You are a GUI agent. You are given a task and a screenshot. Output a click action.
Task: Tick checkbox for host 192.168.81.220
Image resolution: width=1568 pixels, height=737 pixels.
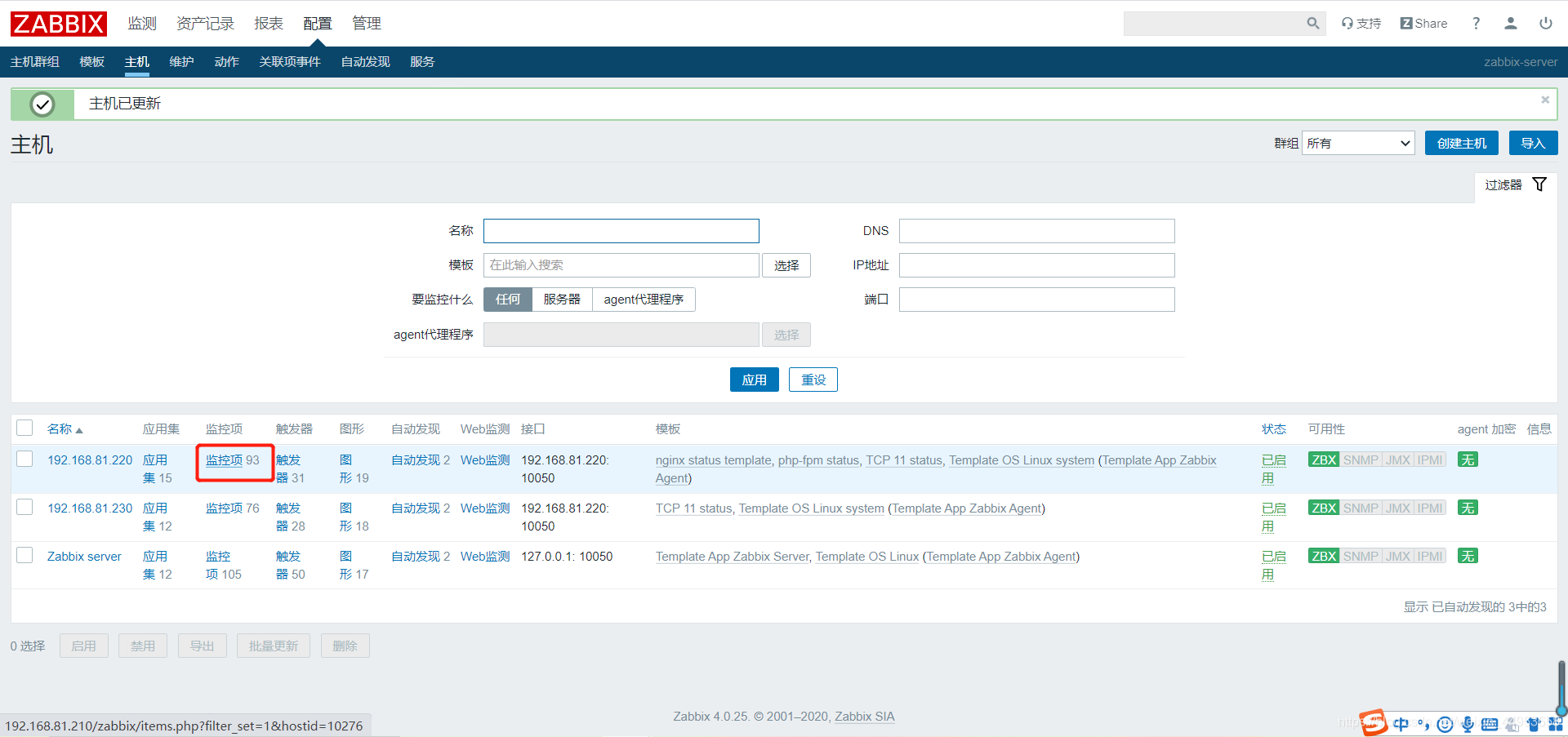(24, 460)
